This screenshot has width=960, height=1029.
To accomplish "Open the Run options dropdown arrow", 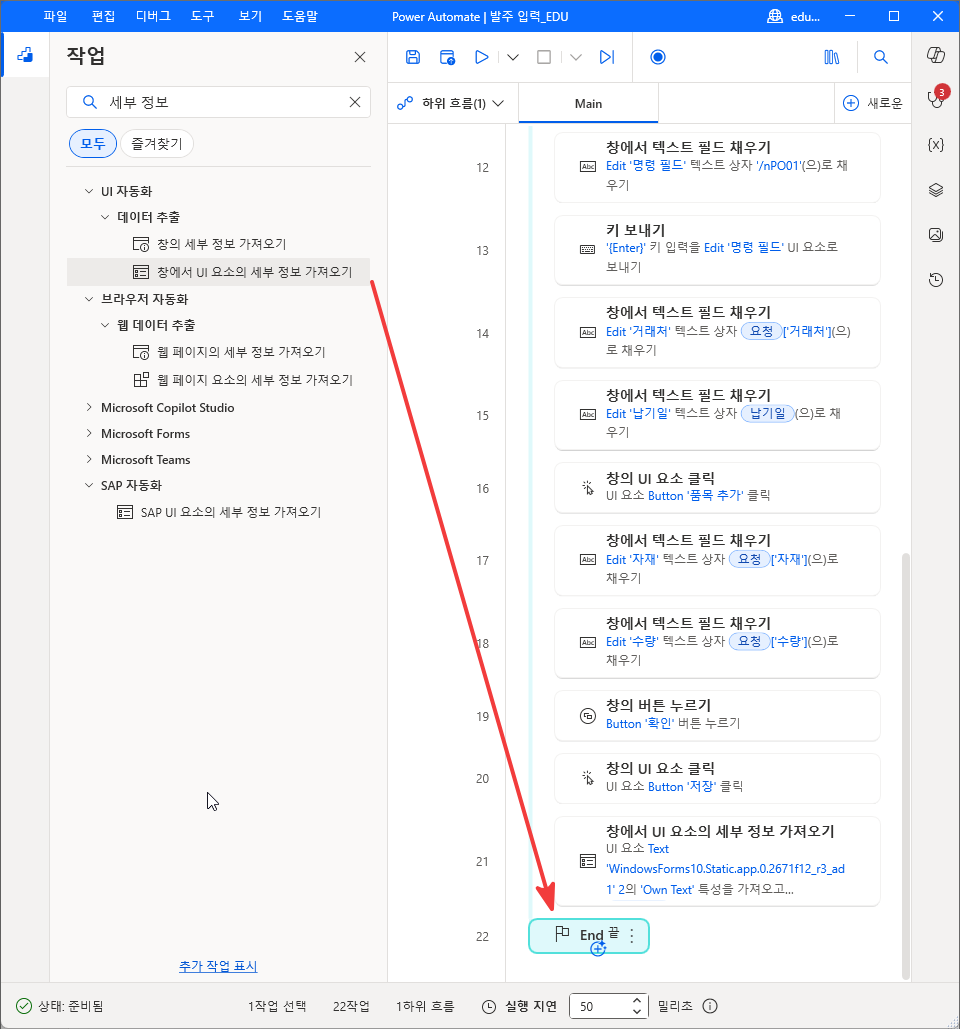I will pos(513,58).
